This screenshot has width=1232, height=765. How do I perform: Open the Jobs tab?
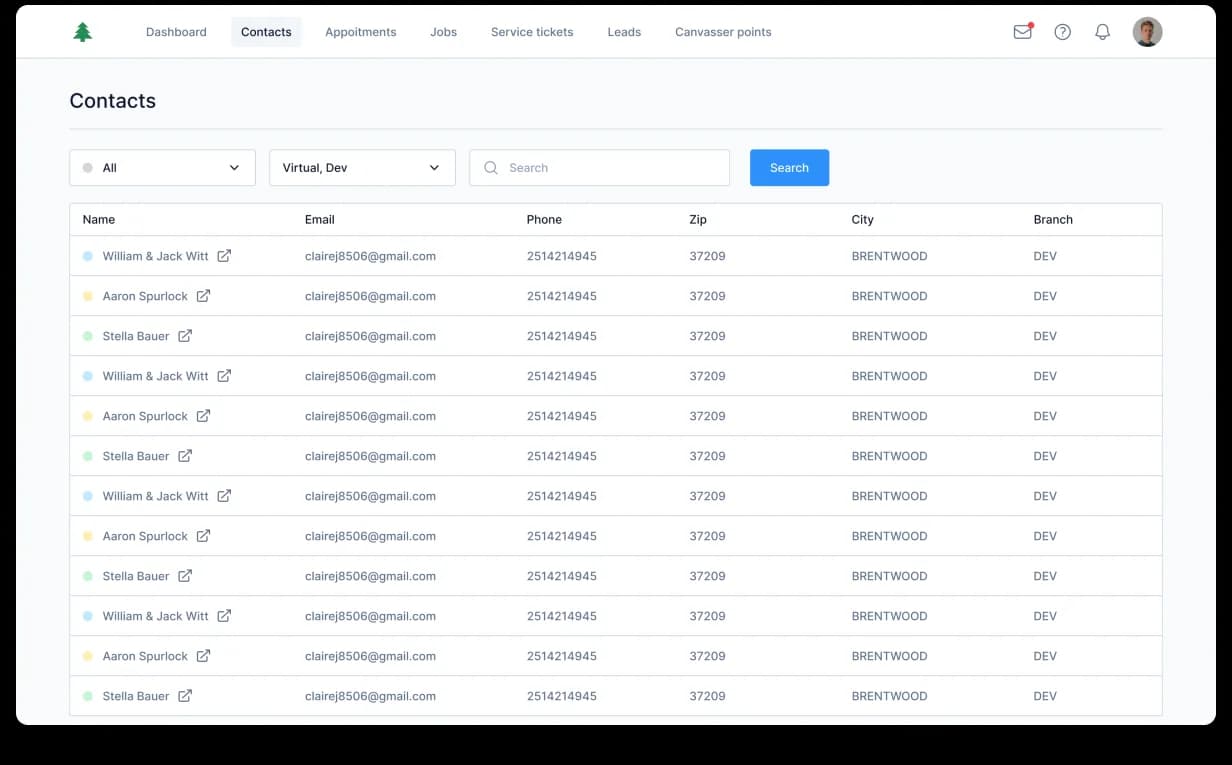pyautogui.click(x=444, y=32)
